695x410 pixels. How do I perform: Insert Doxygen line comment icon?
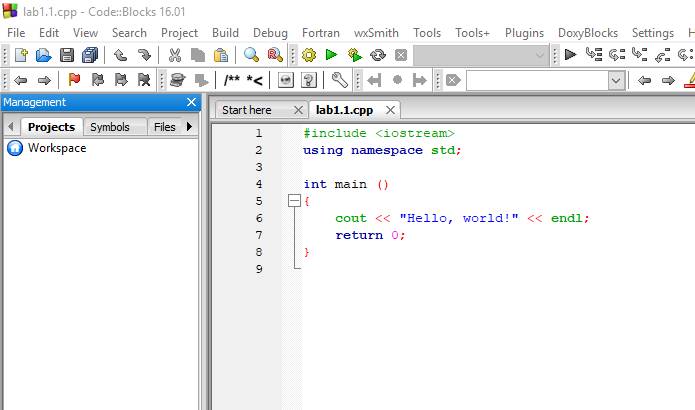254,80
